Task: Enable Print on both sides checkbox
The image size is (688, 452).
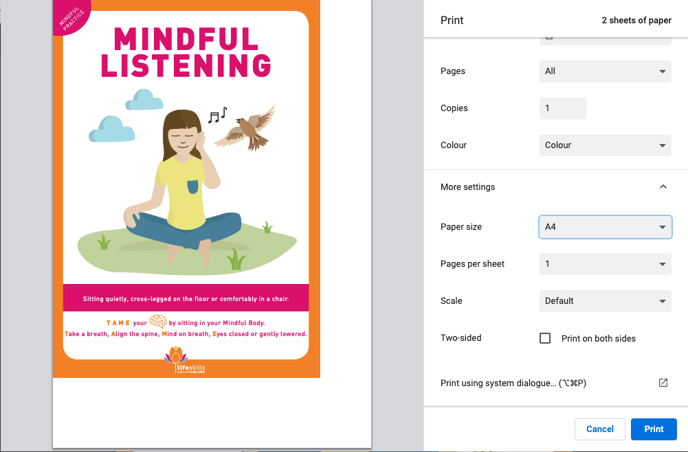Action: (x=545, y=338)
